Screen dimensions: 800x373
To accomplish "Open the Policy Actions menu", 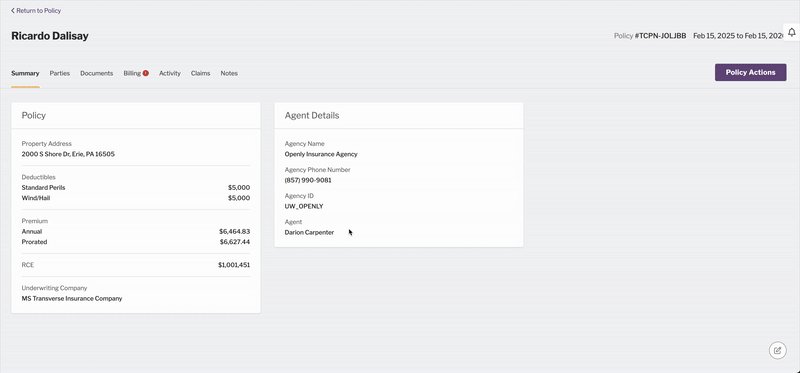I will (x=750, y=72).
